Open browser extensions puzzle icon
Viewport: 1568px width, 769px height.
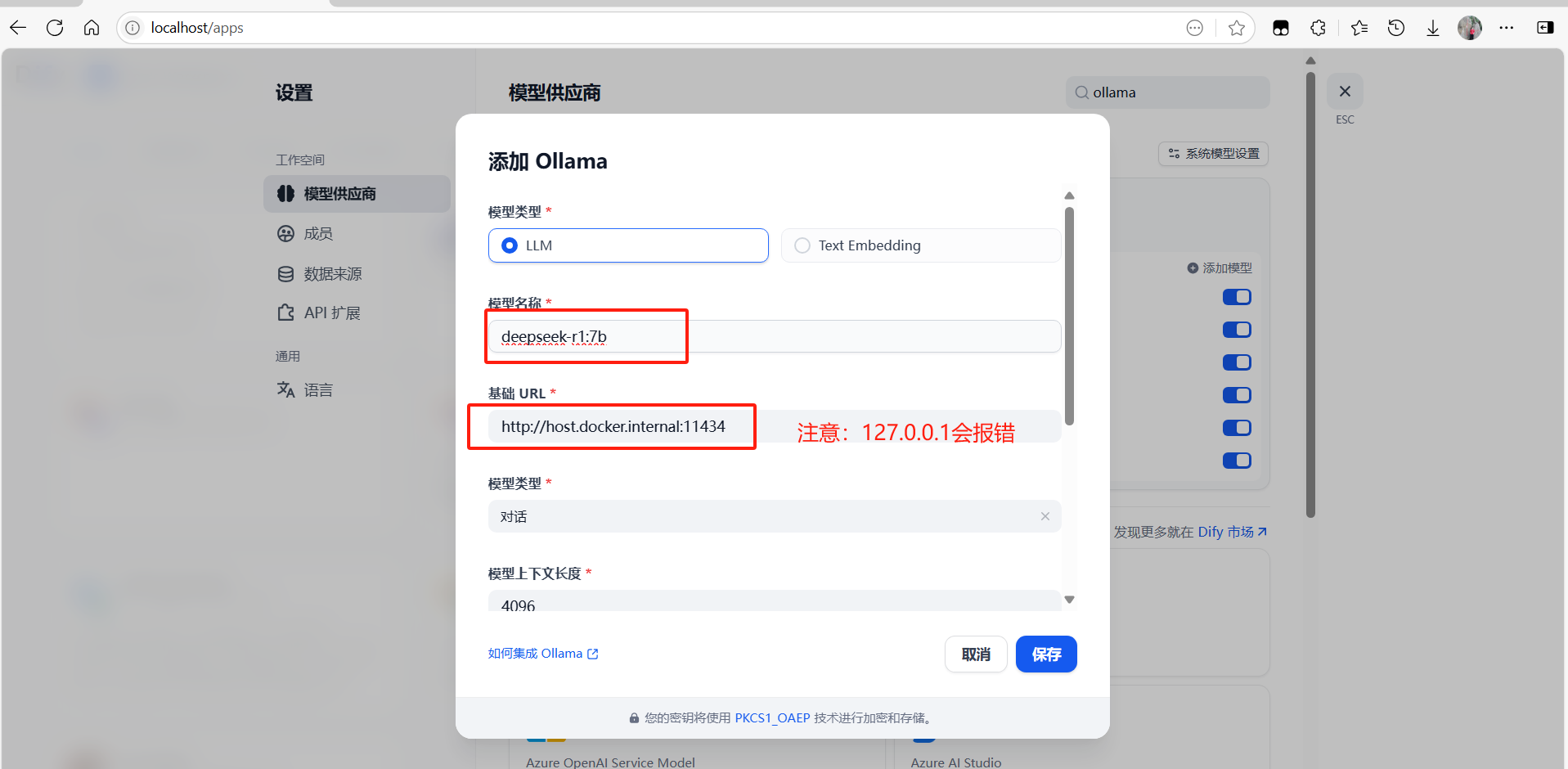coord(1318,28)
